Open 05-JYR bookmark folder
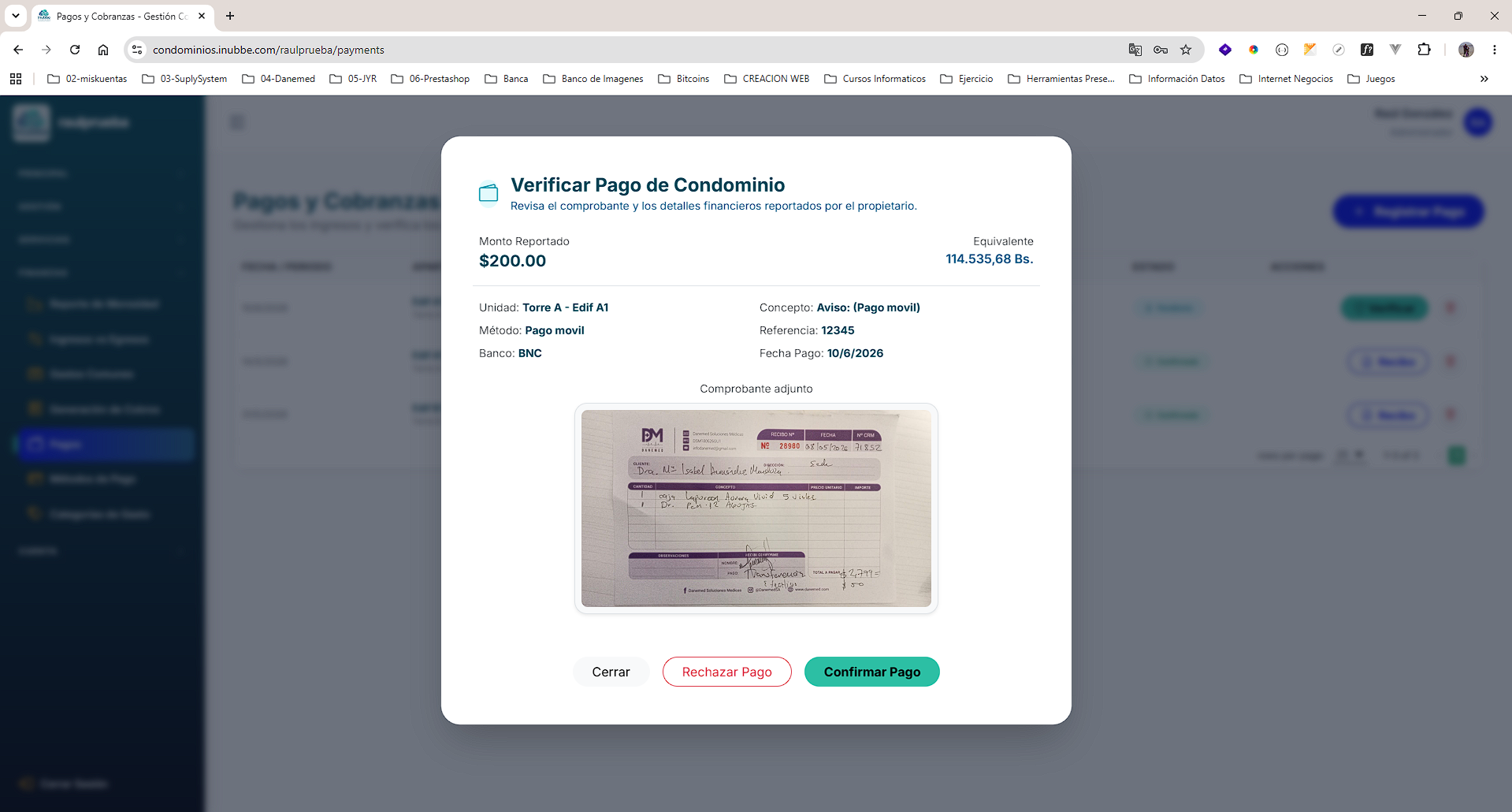Screen dimensions: 1512x812 pos(353,79)
